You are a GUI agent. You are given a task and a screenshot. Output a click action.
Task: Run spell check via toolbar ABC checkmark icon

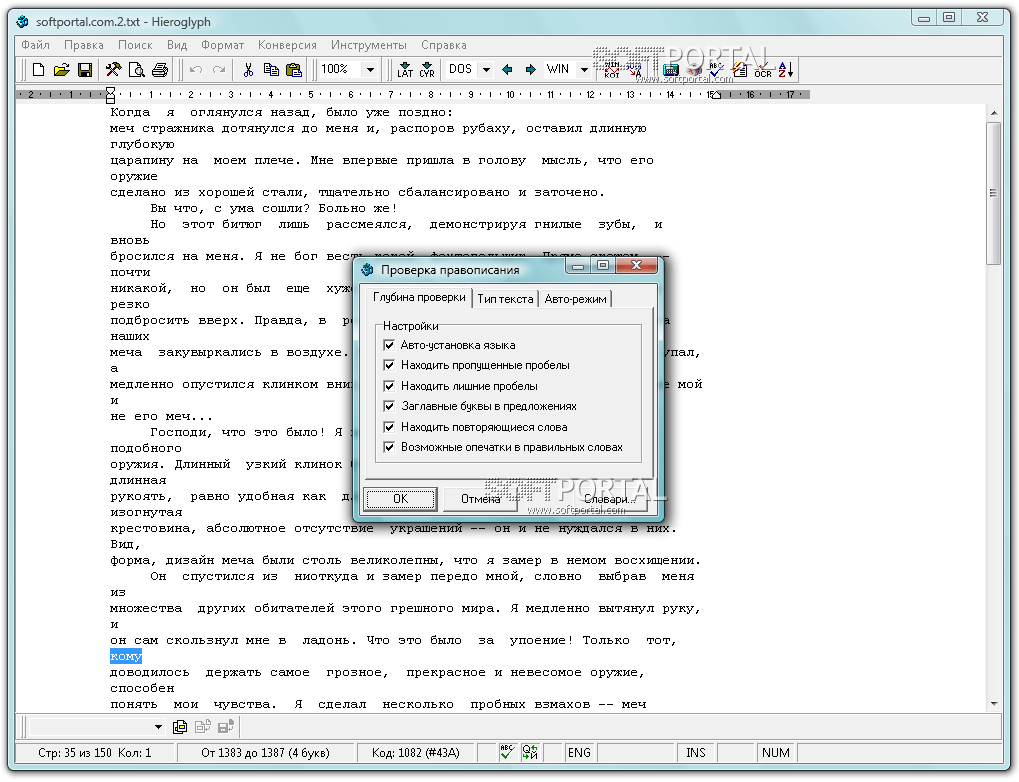click(x=716, y=70)
